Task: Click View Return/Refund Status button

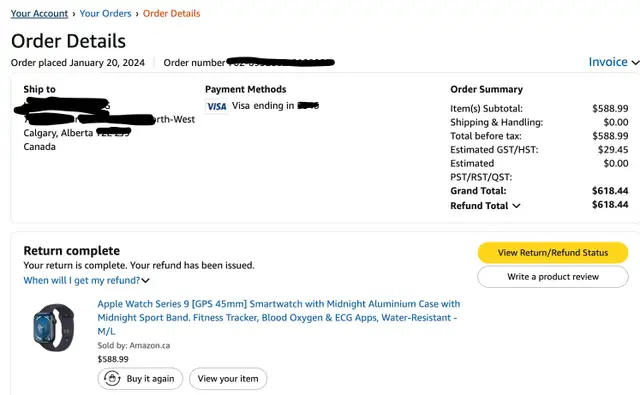Action: pyautogui.click(x=553, y=253)
